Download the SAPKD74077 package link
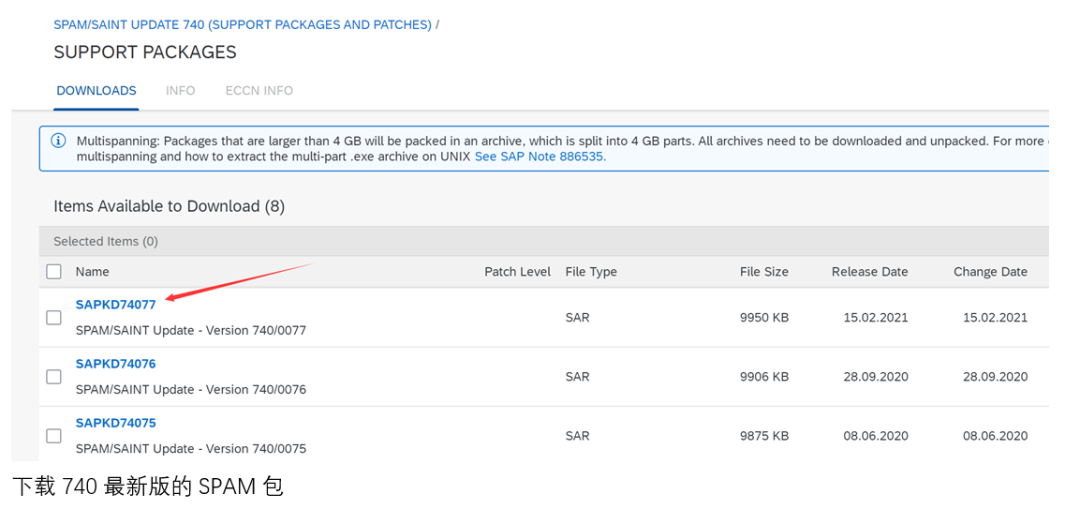 click(x=116, y=304)
